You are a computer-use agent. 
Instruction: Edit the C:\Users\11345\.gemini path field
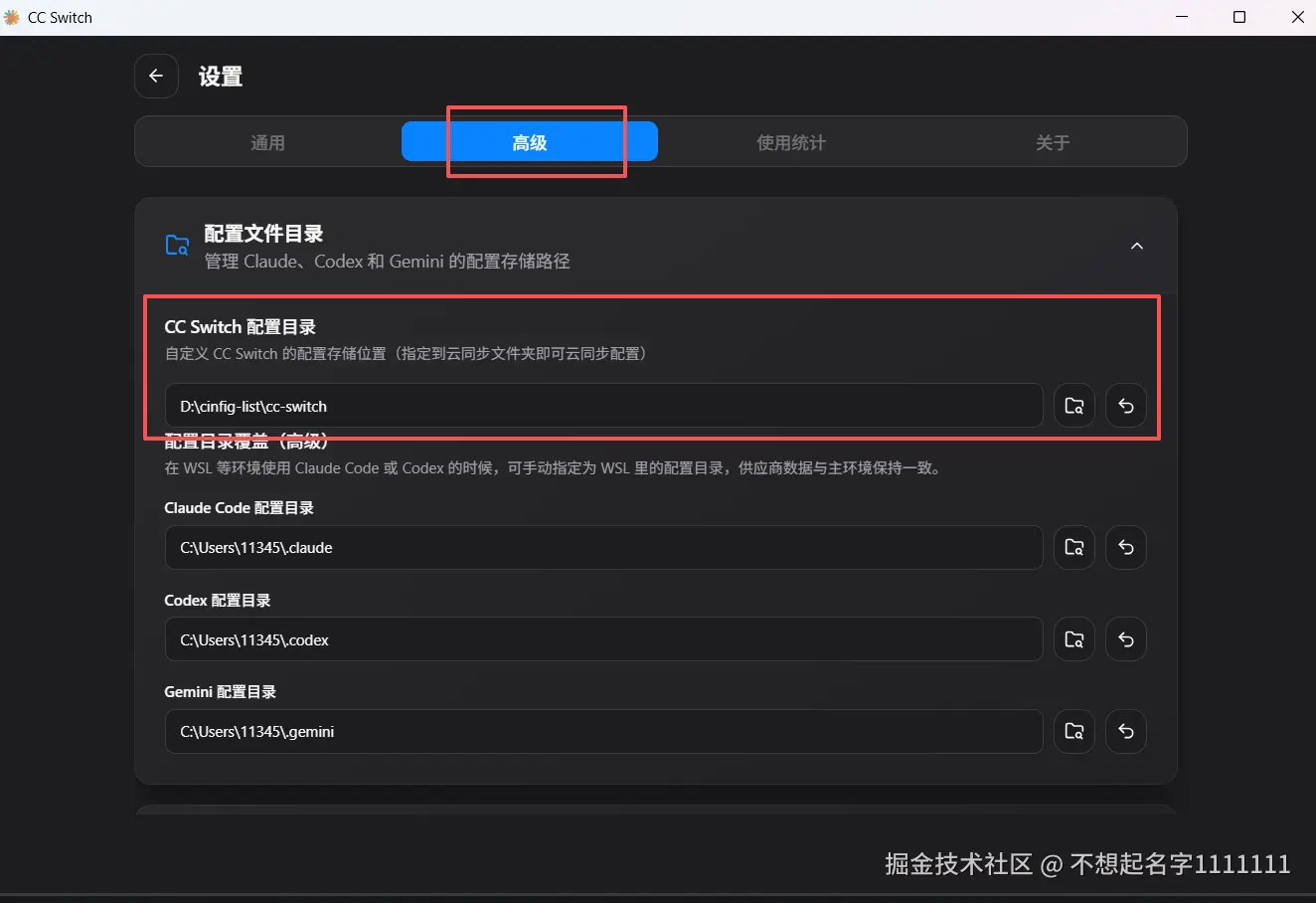pos(603,731)
